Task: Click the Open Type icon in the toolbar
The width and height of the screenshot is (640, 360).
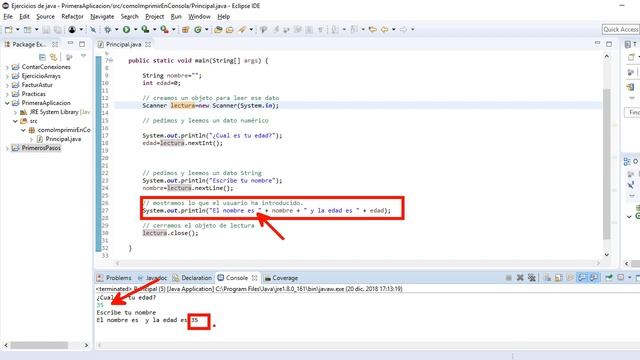Action: click(x=218, y=29)
